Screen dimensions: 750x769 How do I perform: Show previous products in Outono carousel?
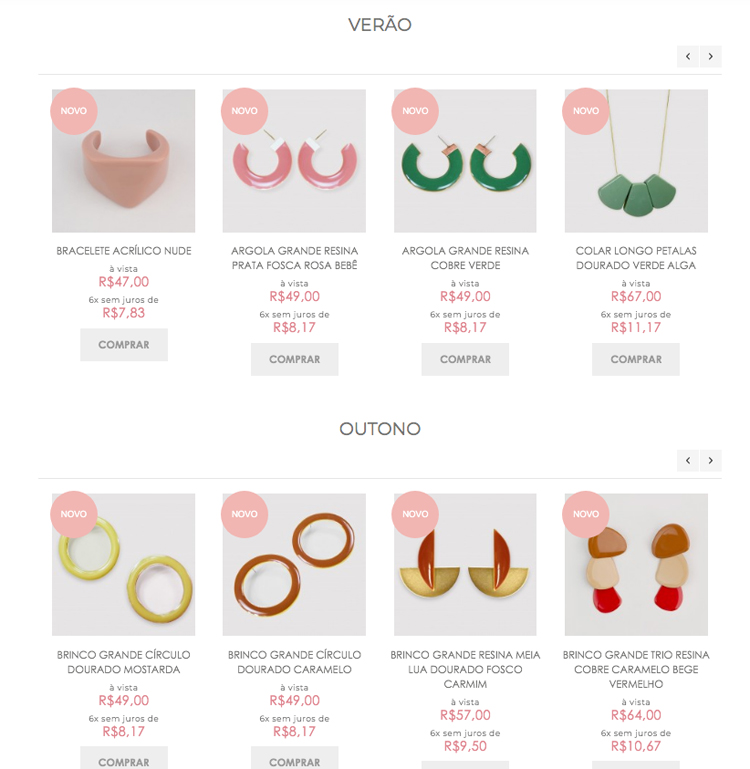(688, 461)
